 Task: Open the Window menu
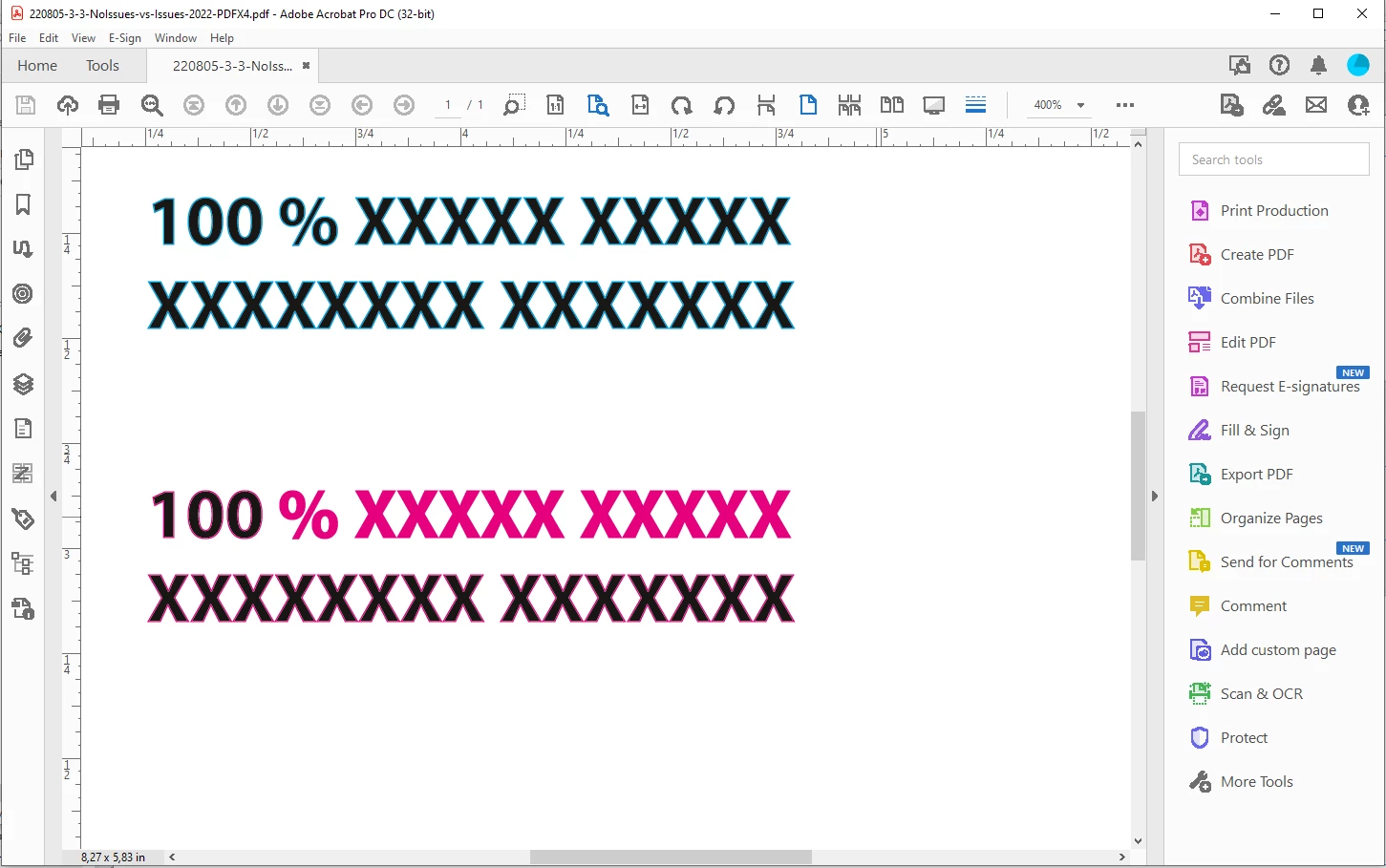176,38
